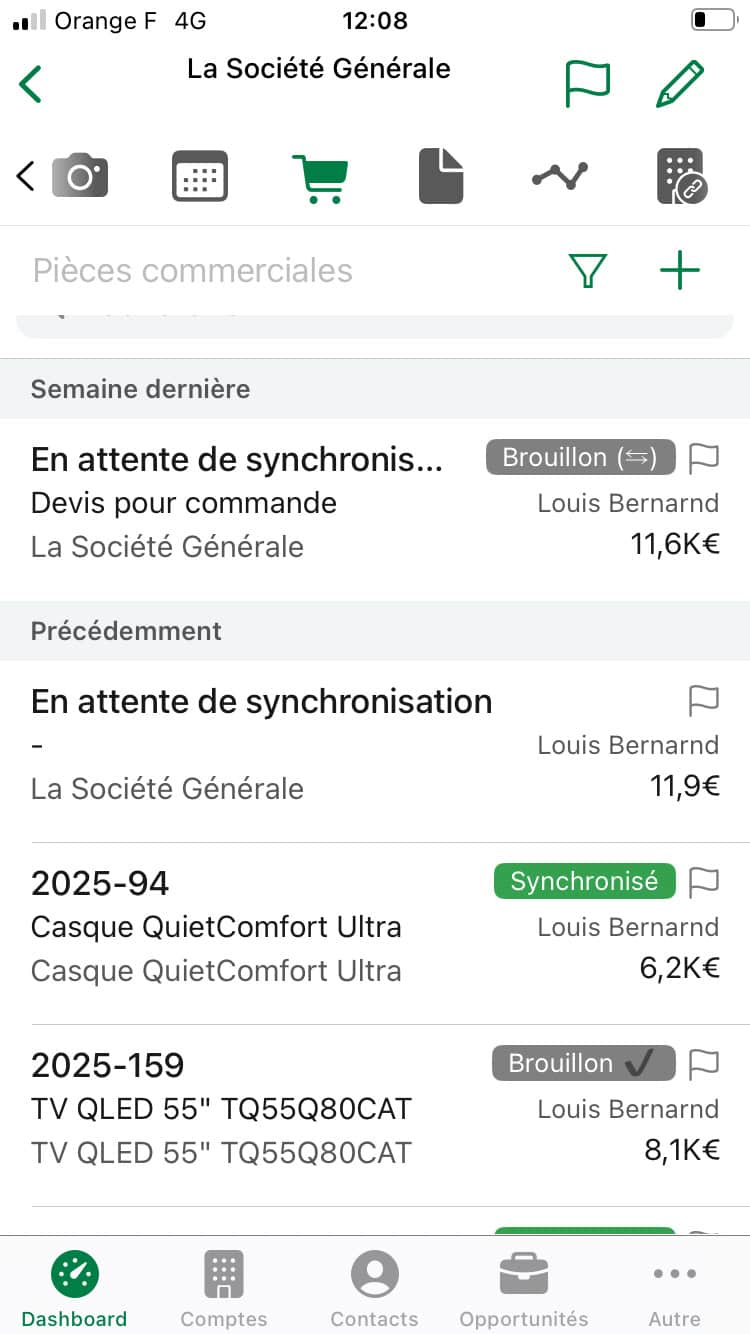Add new commercial document with plus

(x=680, y=271)
